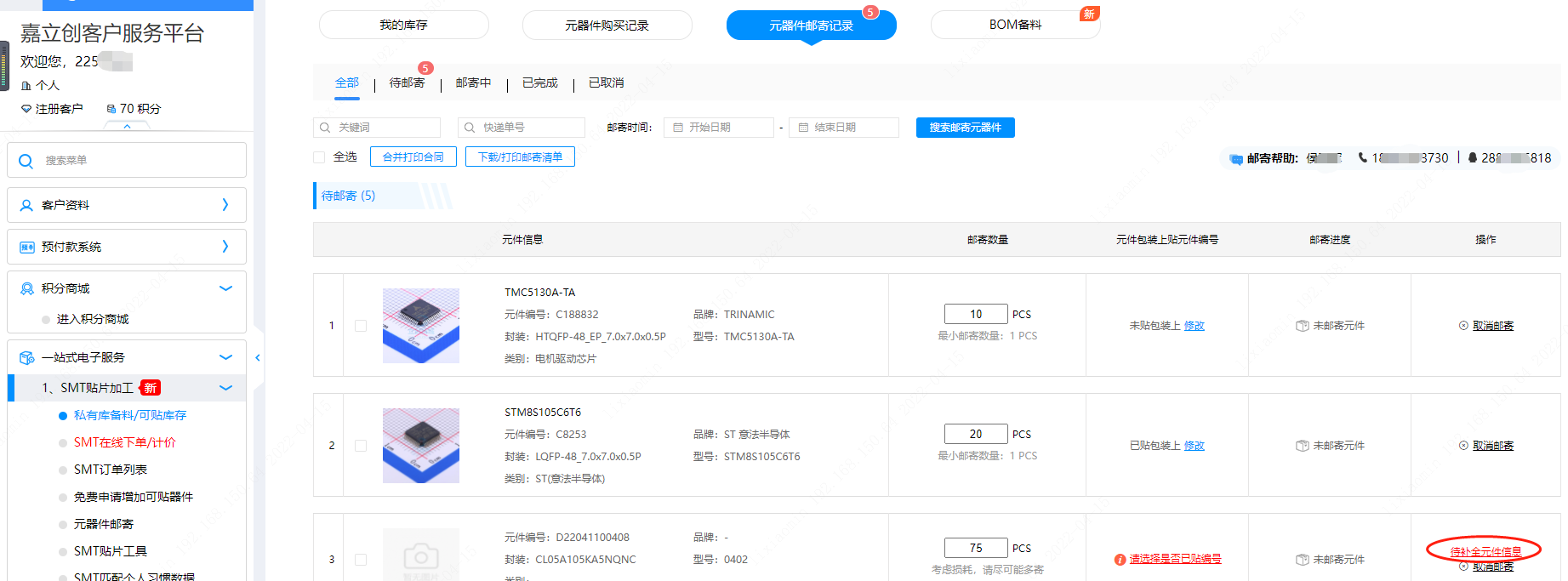This screenshot has height=581, width=1568.
Task: Open the BOM备料 tab
Action: pos(1015,25)
